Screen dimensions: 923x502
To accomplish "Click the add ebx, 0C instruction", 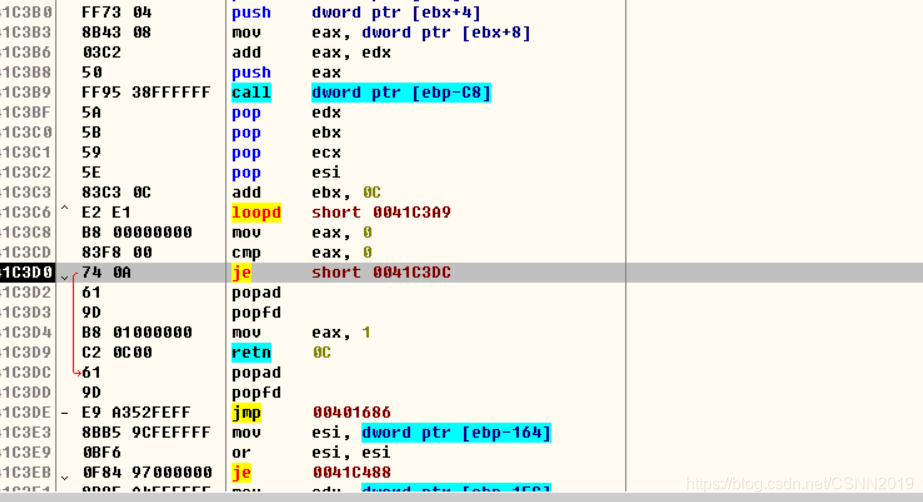I will tap(306, 192).
